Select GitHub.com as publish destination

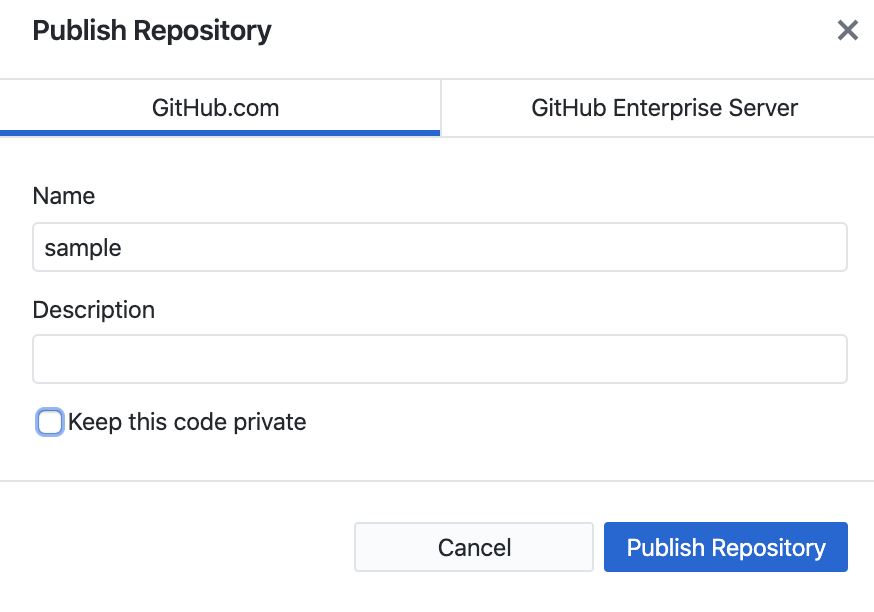click(216, 108)
